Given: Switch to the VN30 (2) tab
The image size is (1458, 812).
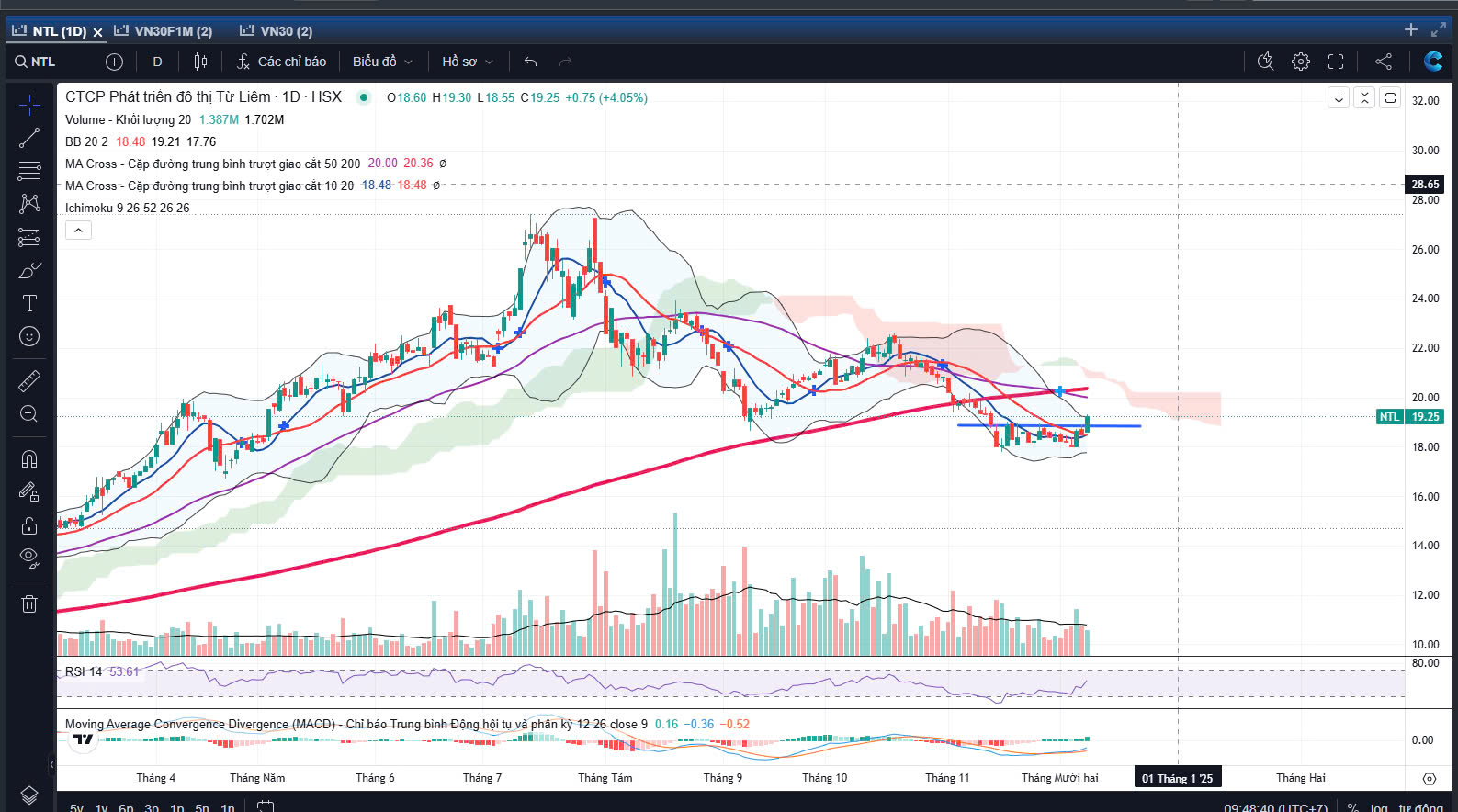Looking at the screenshot, I should (x=276, y=31).
